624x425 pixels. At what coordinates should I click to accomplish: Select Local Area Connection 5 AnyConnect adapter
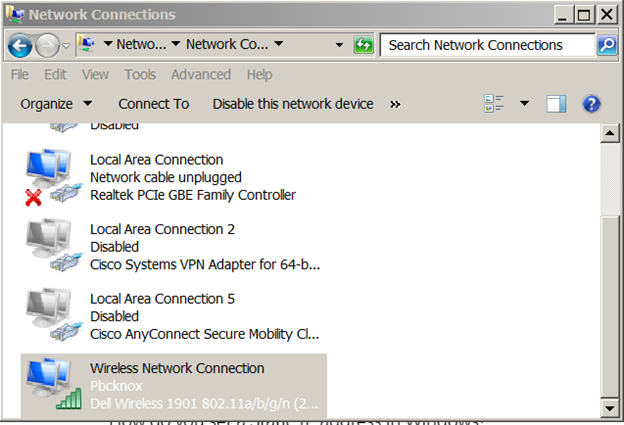[173, 316]
